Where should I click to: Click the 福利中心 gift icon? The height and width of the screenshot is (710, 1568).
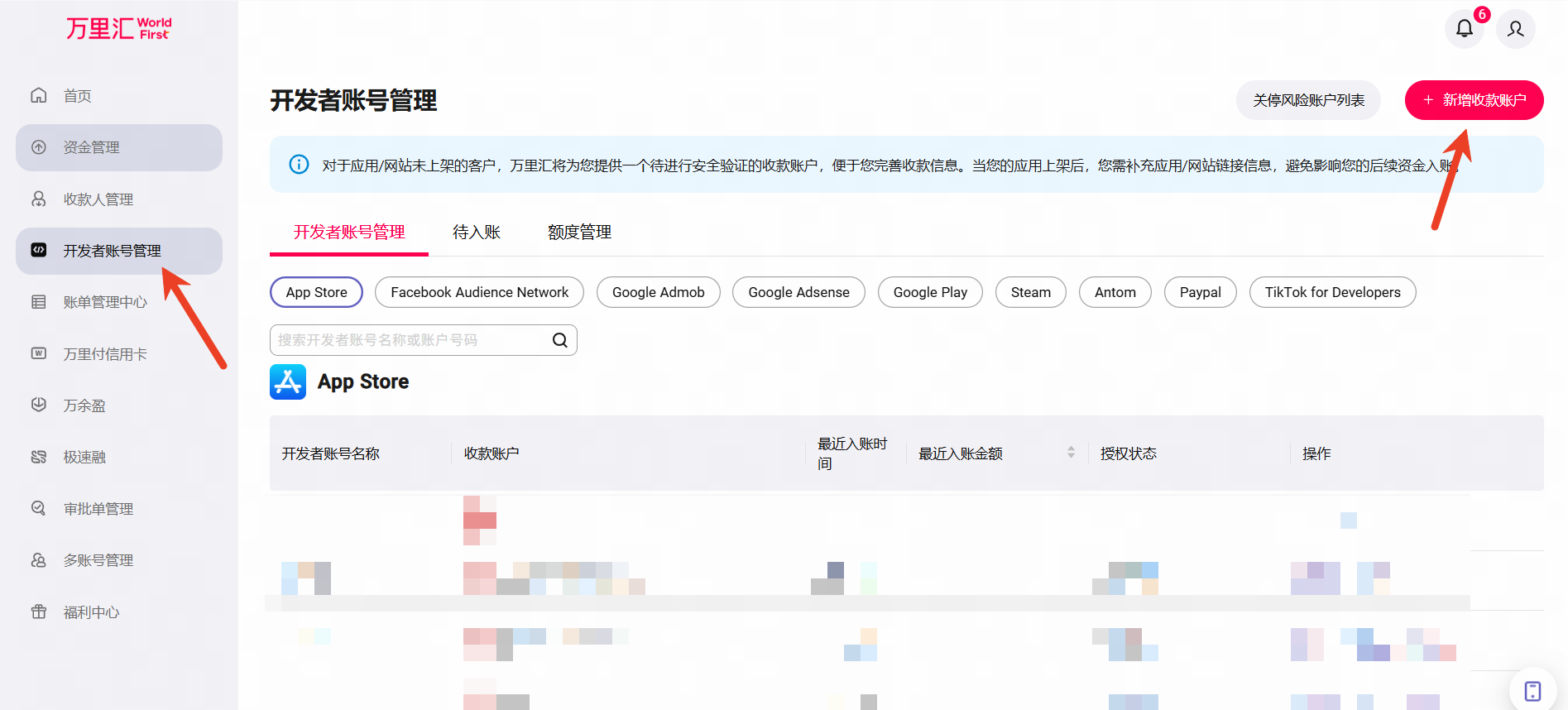point(39,612)
